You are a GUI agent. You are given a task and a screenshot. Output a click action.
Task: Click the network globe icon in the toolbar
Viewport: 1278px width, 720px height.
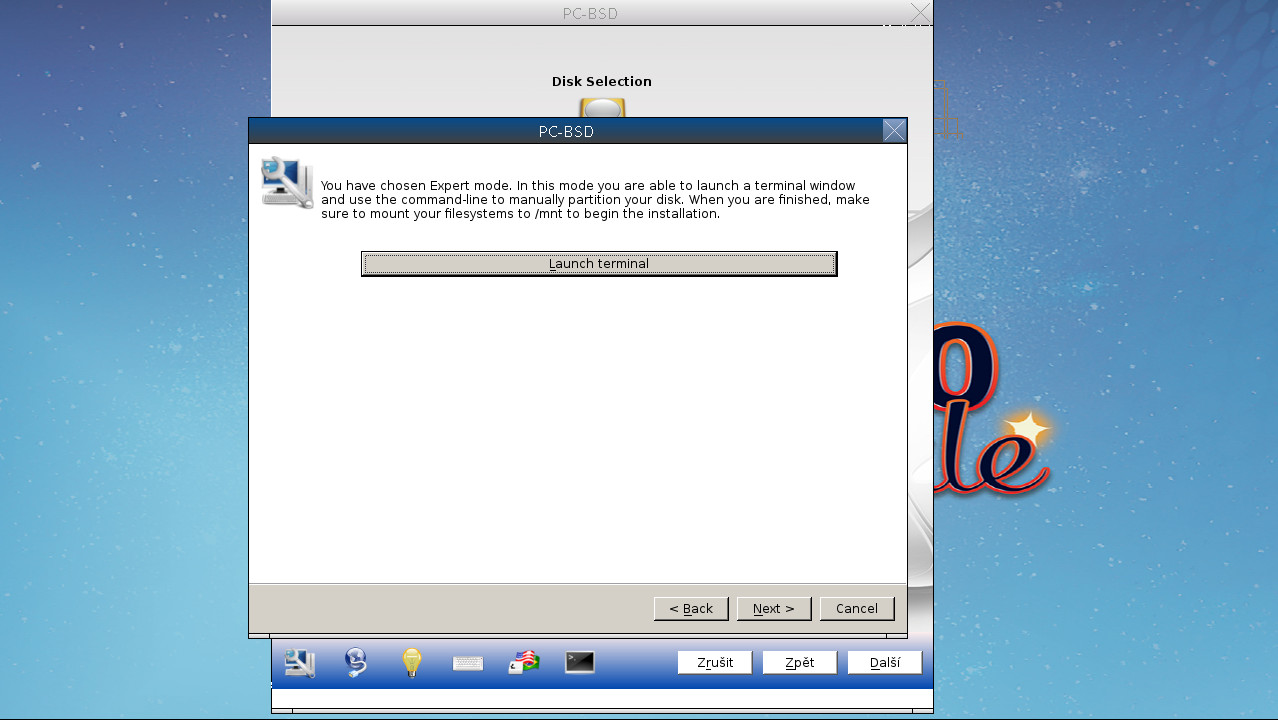pyautogui.click(x=356, y=661)
